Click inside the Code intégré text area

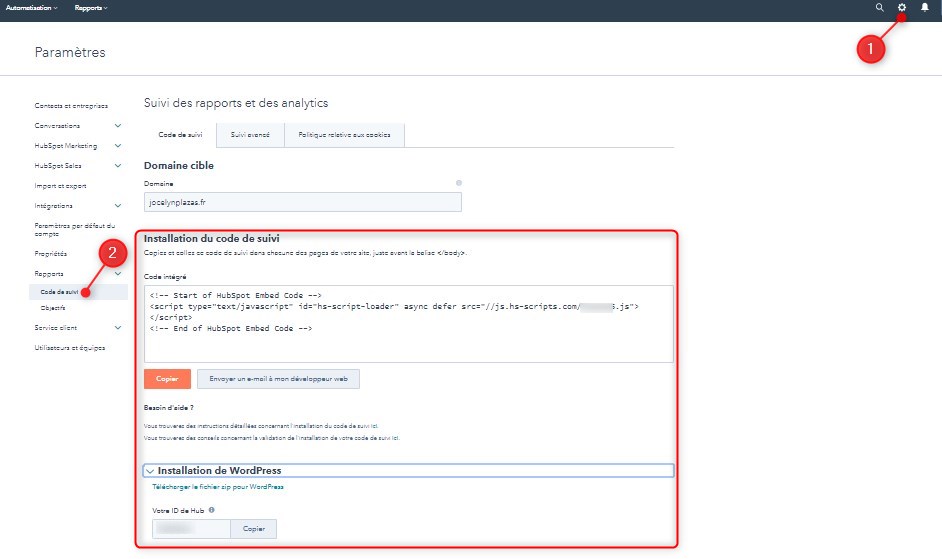pos(409,324)
